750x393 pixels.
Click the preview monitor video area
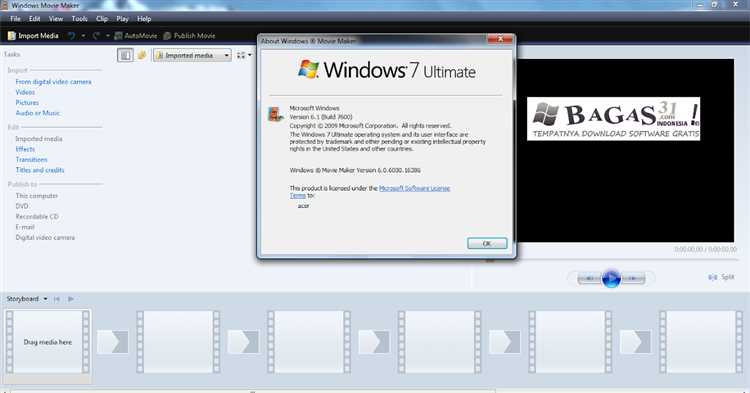click(x=625, y=150)
